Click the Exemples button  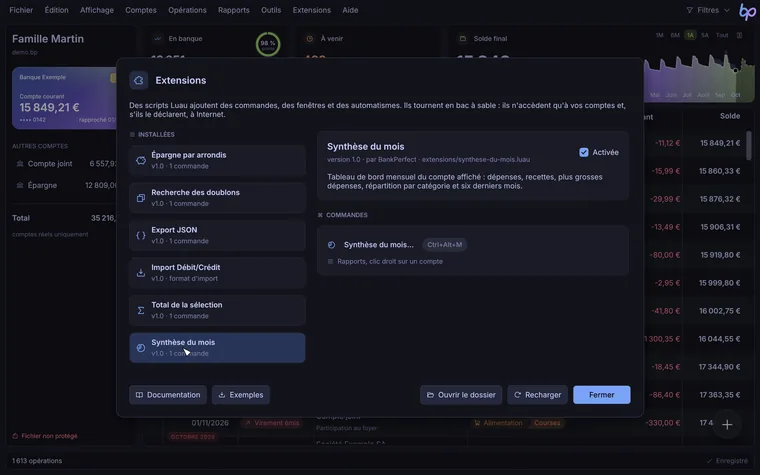pos(240,395)
